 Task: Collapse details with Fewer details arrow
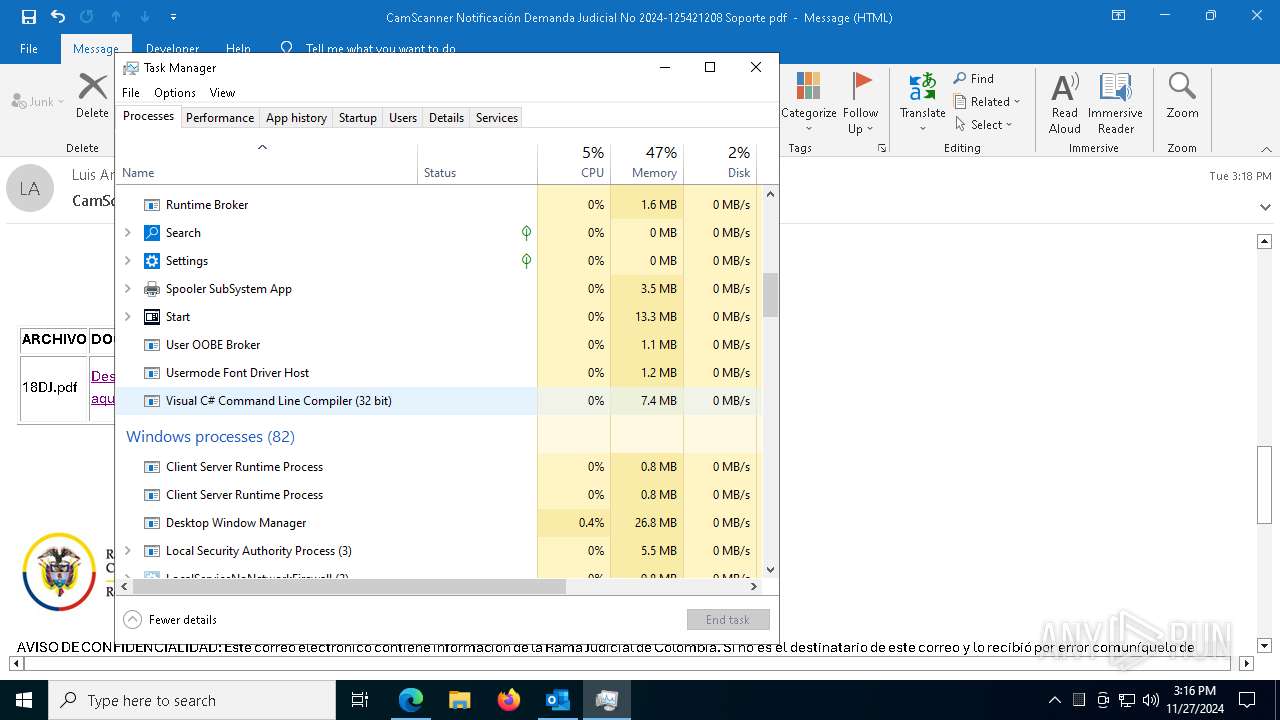(132, 620)
